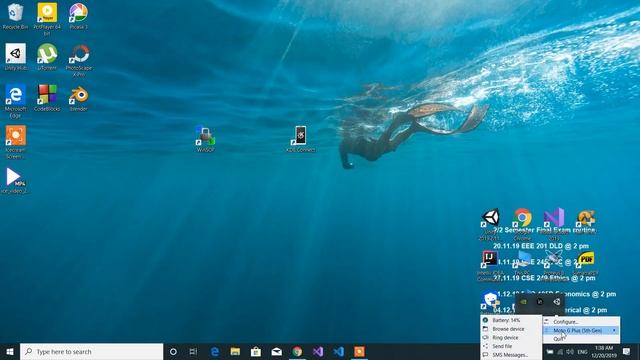This screenshot has height=360, width=640.
Task: Select Browse device from the submenu
Action: [511, 329]
